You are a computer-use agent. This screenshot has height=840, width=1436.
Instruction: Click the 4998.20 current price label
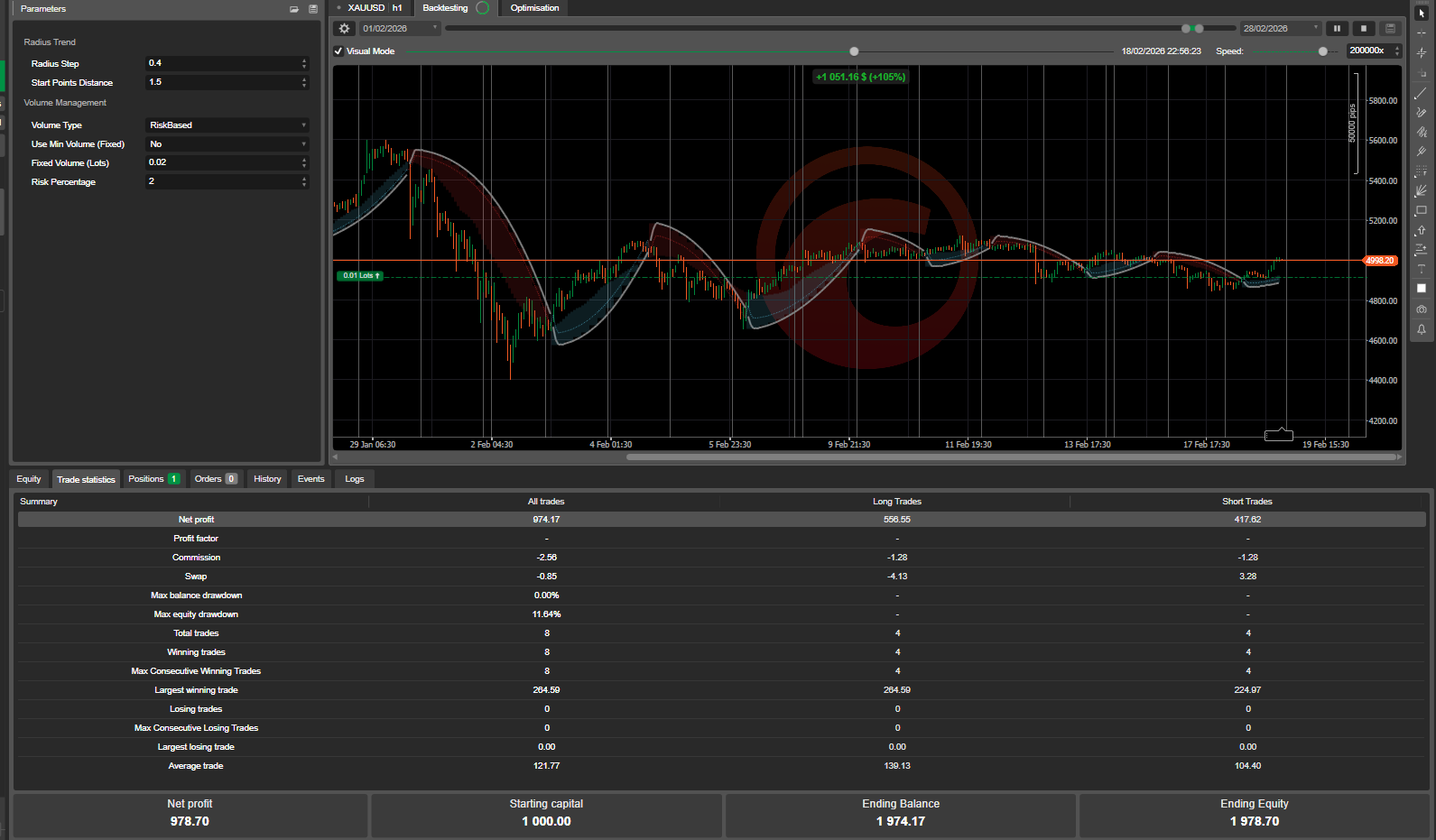coord(1379,261)
